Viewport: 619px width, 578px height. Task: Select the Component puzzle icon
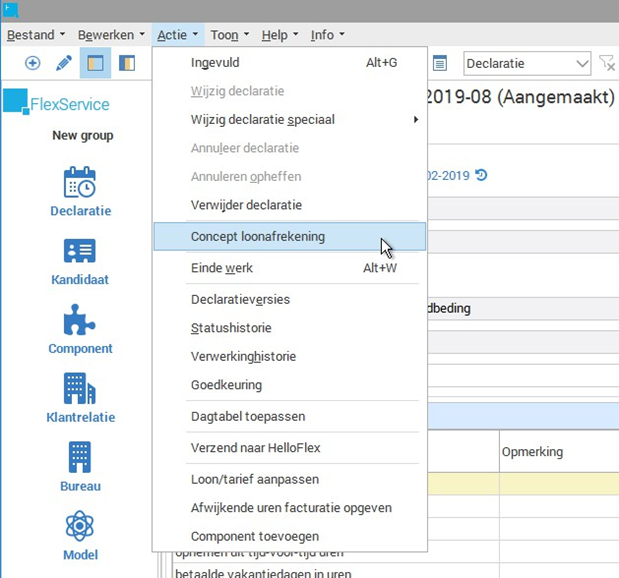coord(80,329)
